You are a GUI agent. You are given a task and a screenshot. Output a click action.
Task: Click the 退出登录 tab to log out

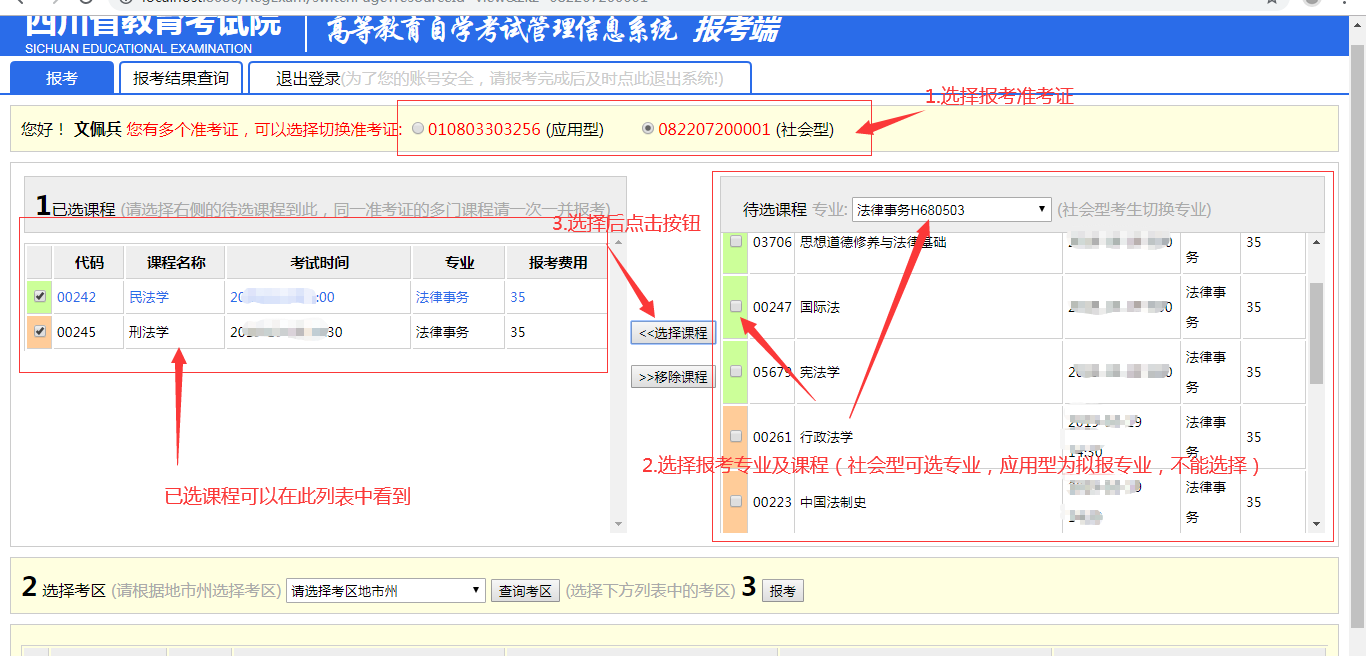pos(308,78)
